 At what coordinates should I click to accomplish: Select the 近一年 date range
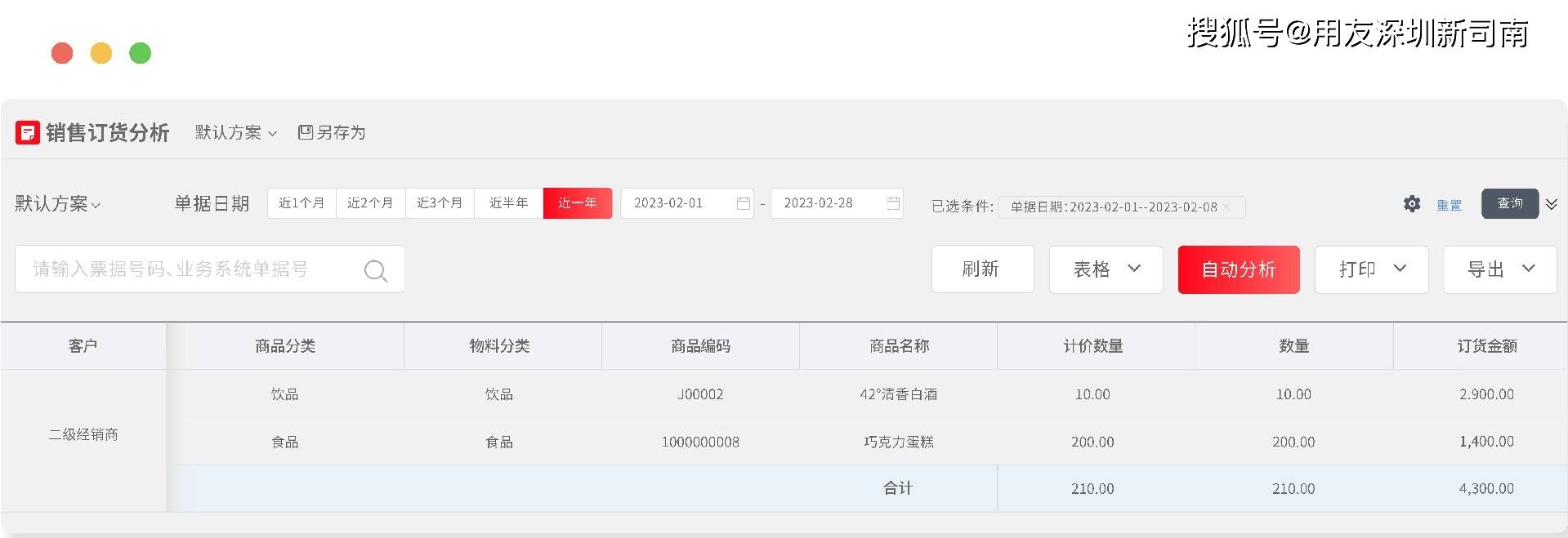pos(578,203)
